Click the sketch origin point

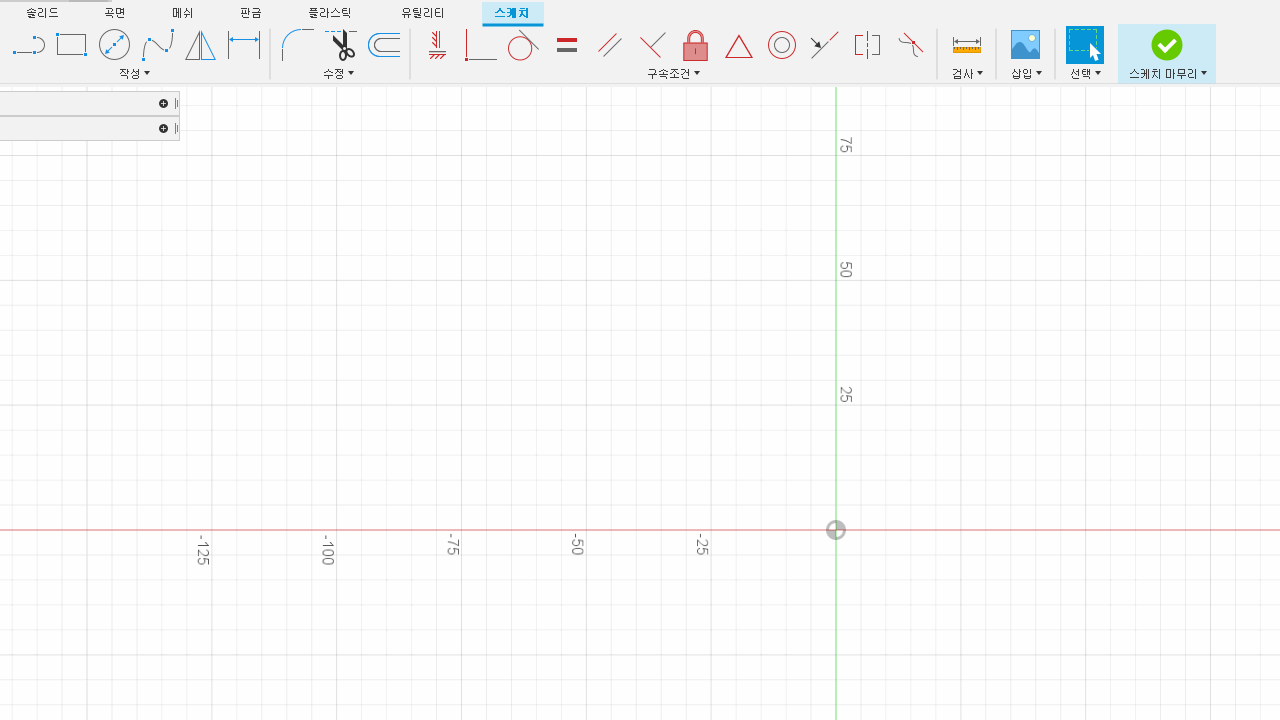click(x=836, y=530)
